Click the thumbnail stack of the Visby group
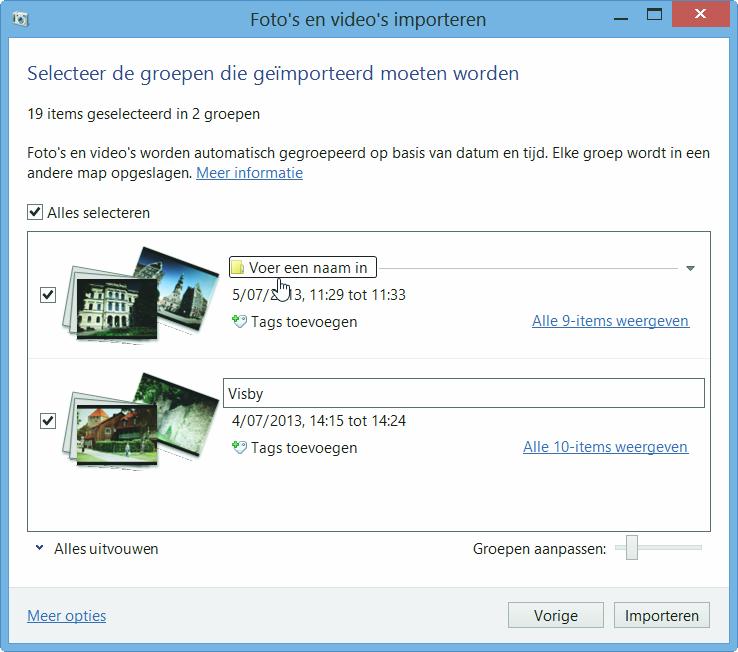Screen dimensions: 738x652 pos(141,420)
